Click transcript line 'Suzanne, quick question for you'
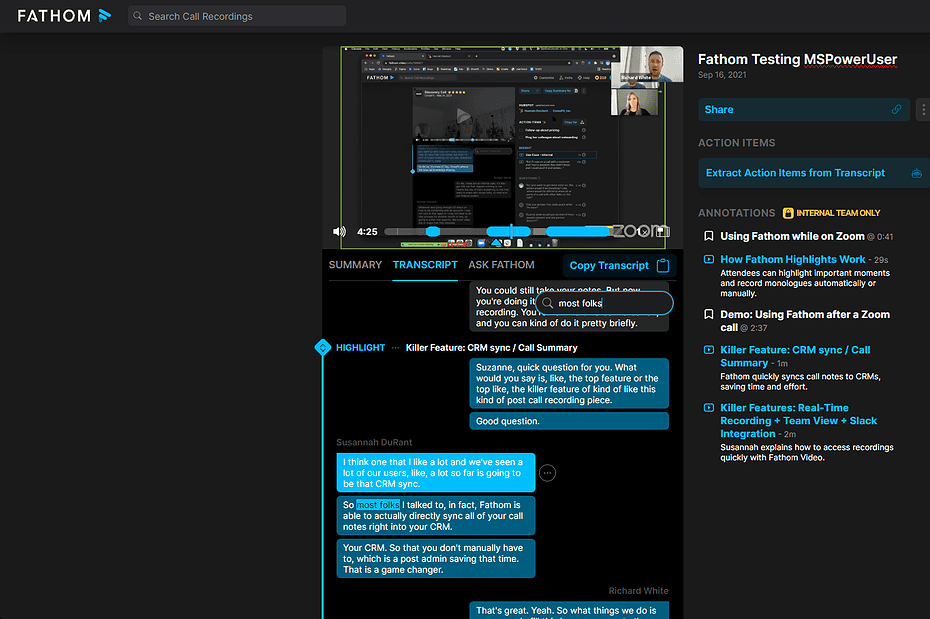Image resolution: width=930 pixels, height=619 pixels. (x=569, y=384)
